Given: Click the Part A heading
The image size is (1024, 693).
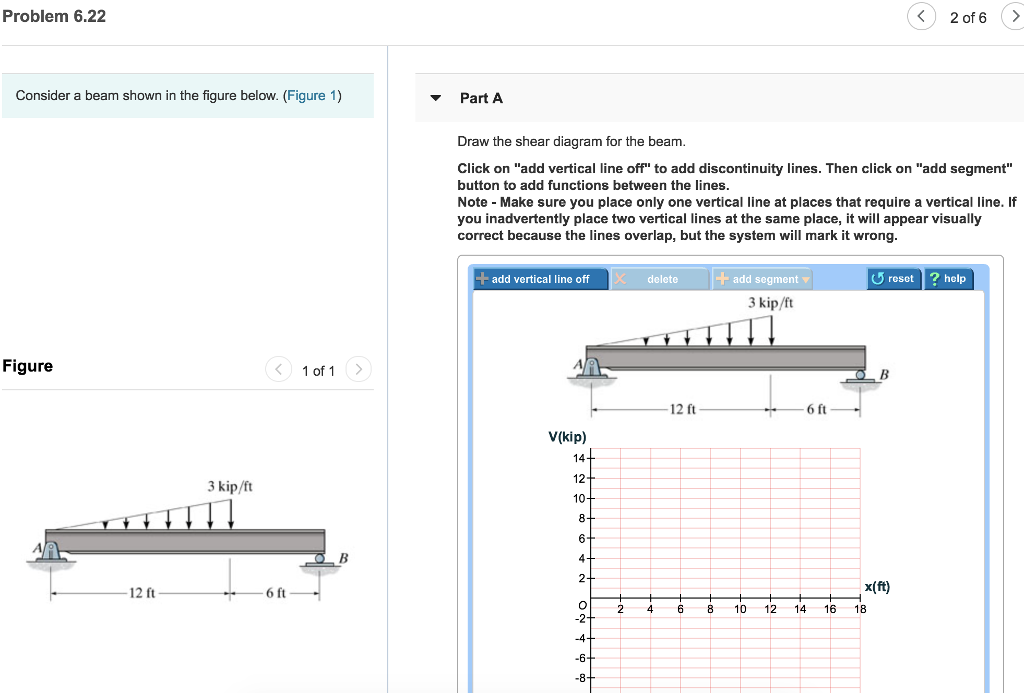Looking at the screenshot, I should coord(481,98).
